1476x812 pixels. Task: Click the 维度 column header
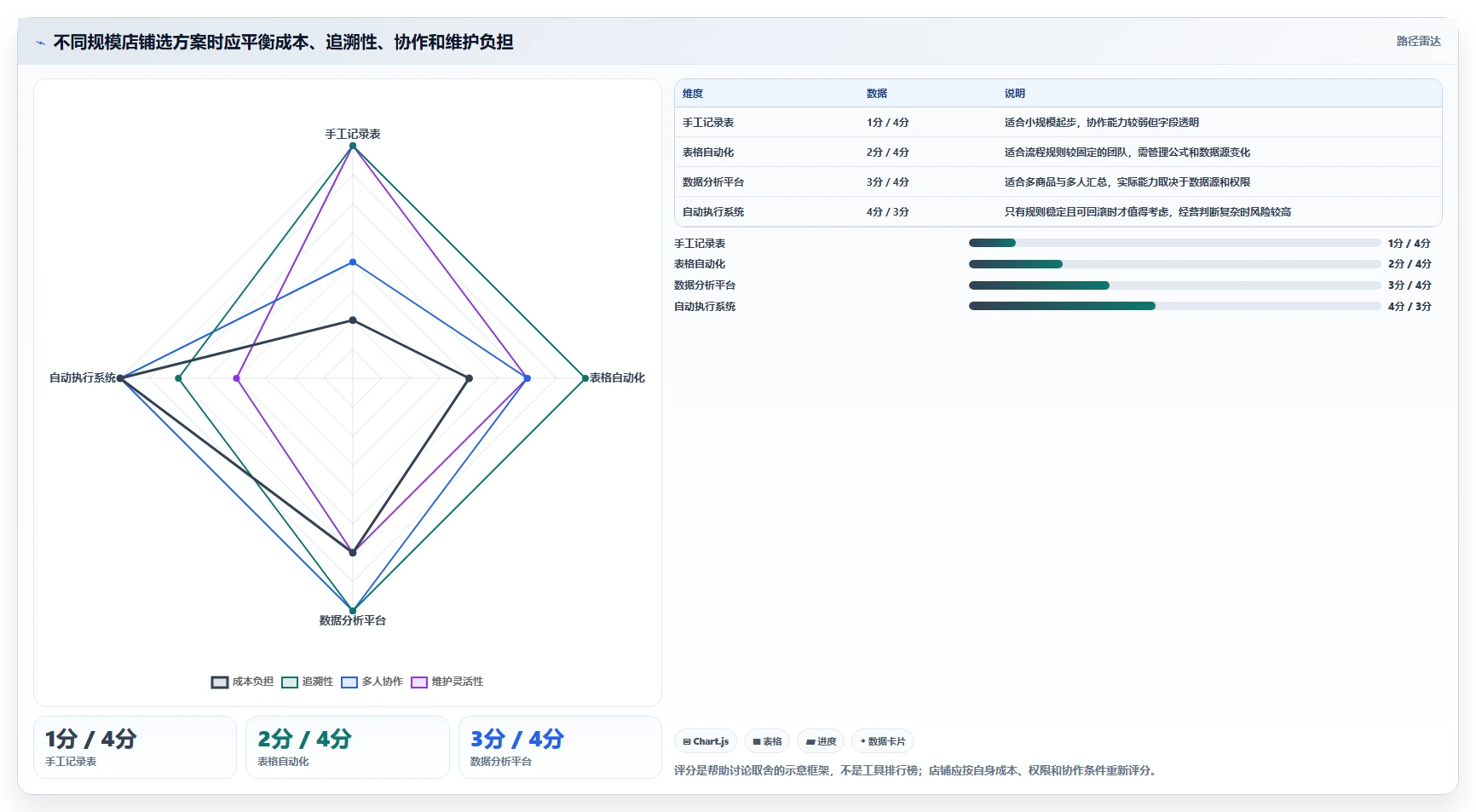[693, 94]
